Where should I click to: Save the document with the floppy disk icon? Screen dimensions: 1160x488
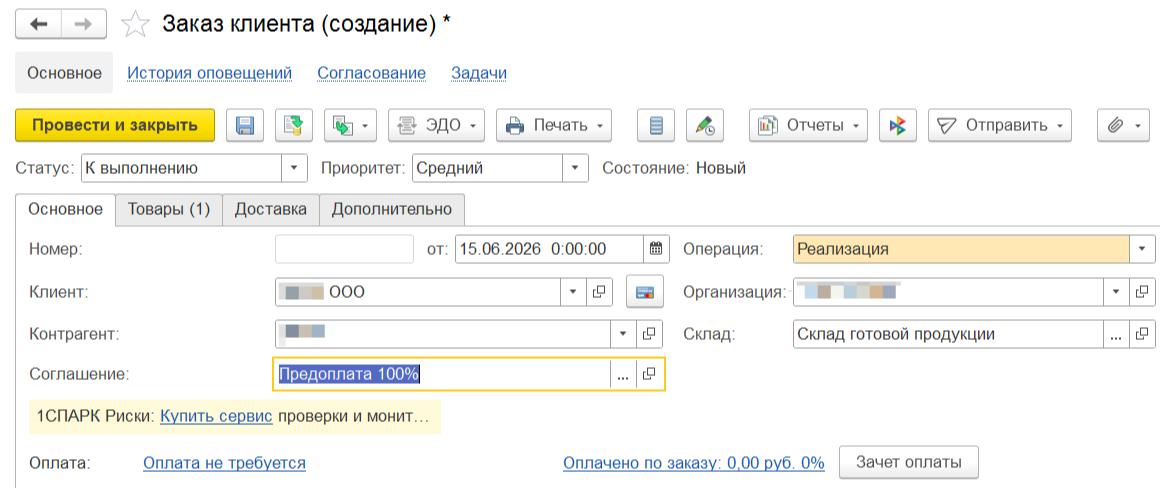tap(245, 126)
